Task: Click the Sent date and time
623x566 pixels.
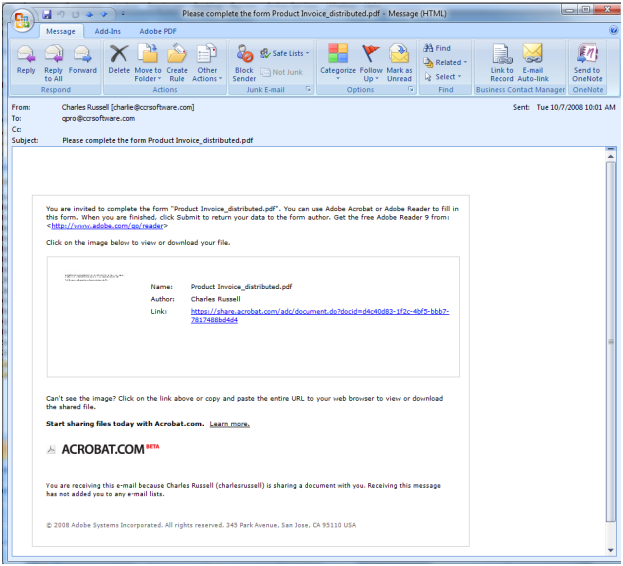Action: [576, 107]
